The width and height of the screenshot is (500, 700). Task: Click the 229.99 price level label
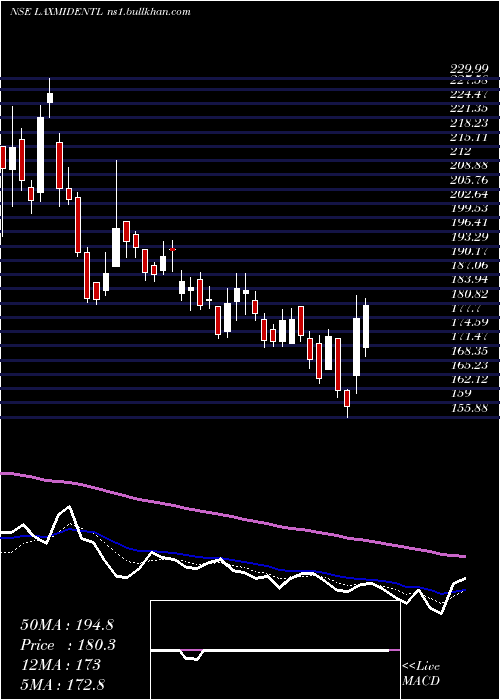pyautogui.click(x=468, y=69)
